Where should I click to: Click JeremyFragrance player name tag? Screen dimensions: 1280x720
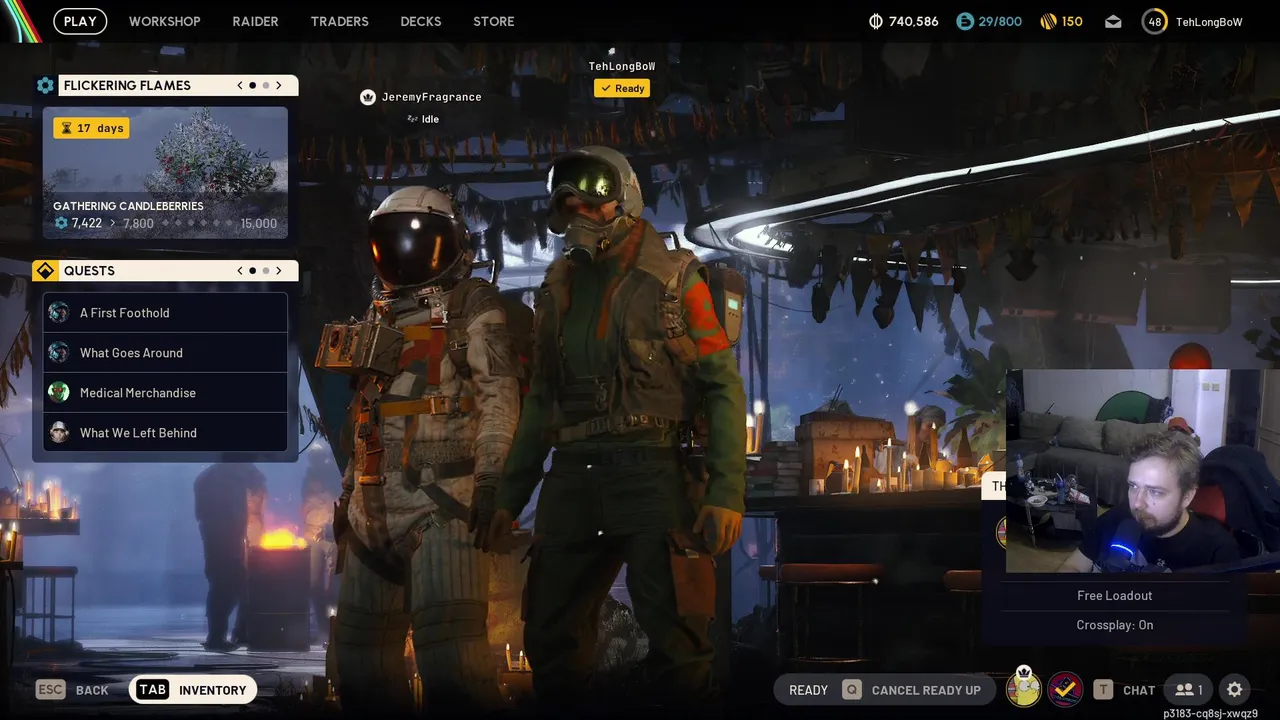click(x=431, y=97)
